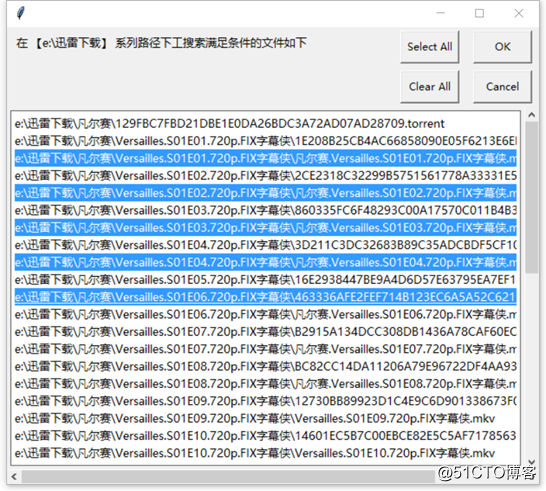Deselect highlighted S01E03 凡尔赛.Versailles row
This screenshot has height=491, width=546.
(x=266, y=228)
